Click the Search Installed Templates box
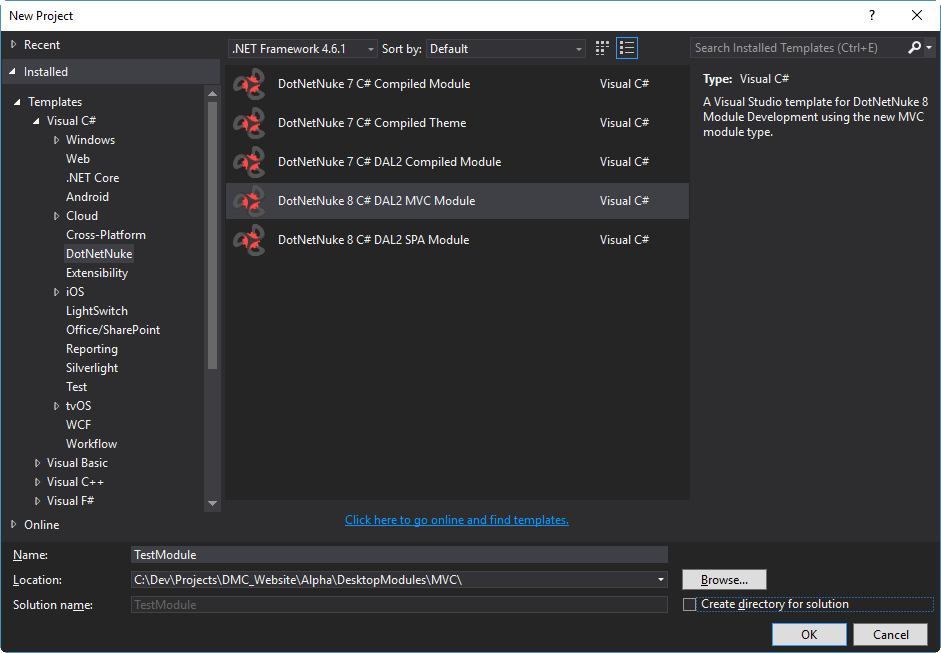This screenshot has width=941, height=653. click(798, 47)
